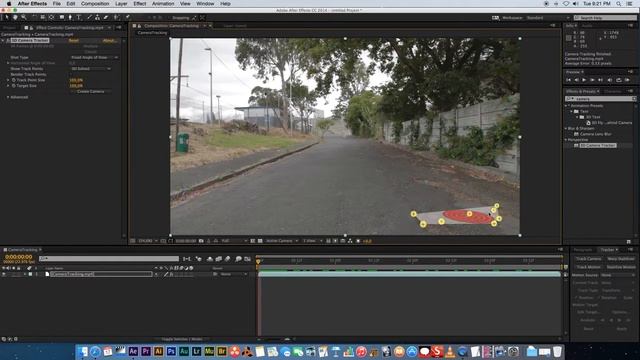
Task: Open the Show Track Points dropdown
Action: 90,69
